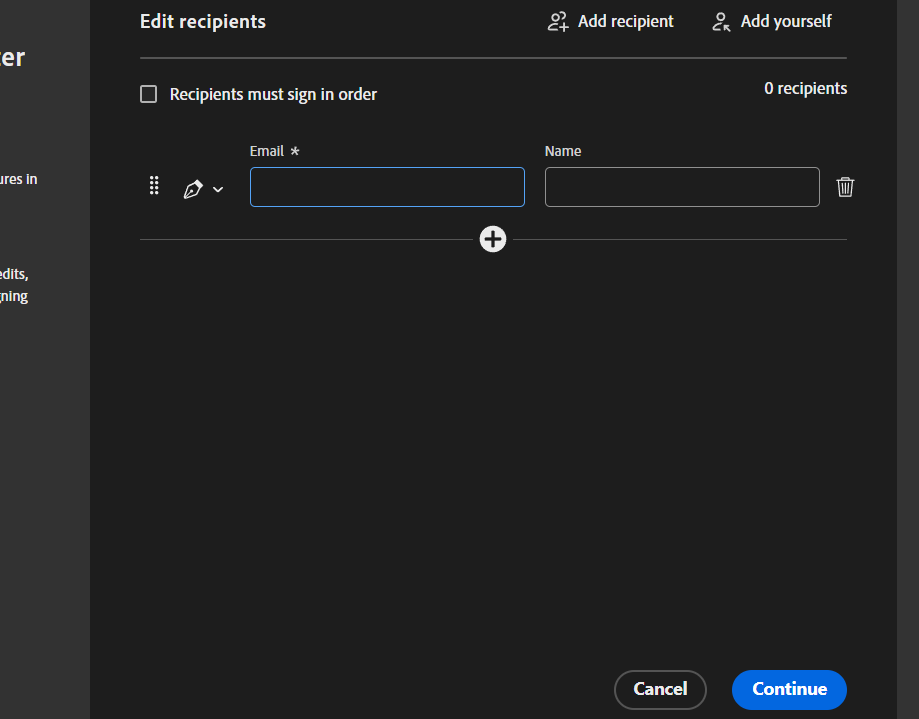Click inside the Name field
The image size is (919, 719).
[681, 187]
